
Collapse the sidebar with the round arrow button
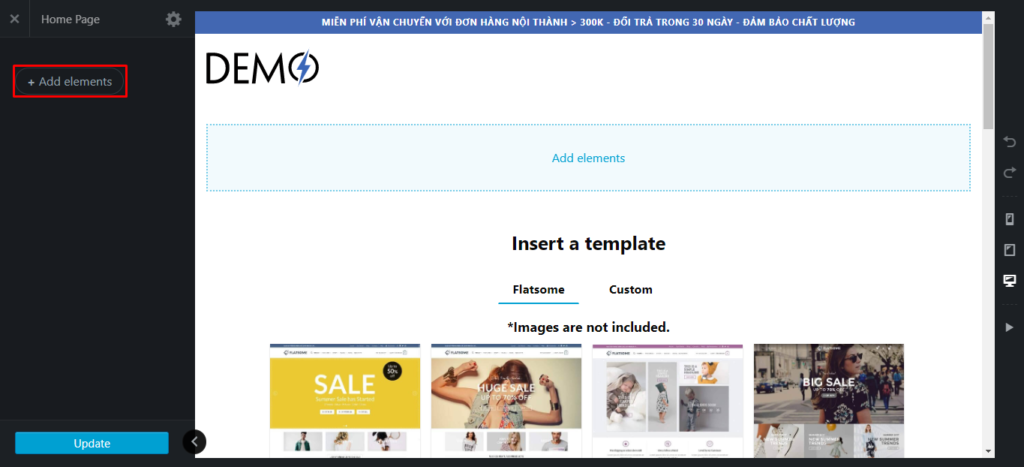(x=195, y=441)
